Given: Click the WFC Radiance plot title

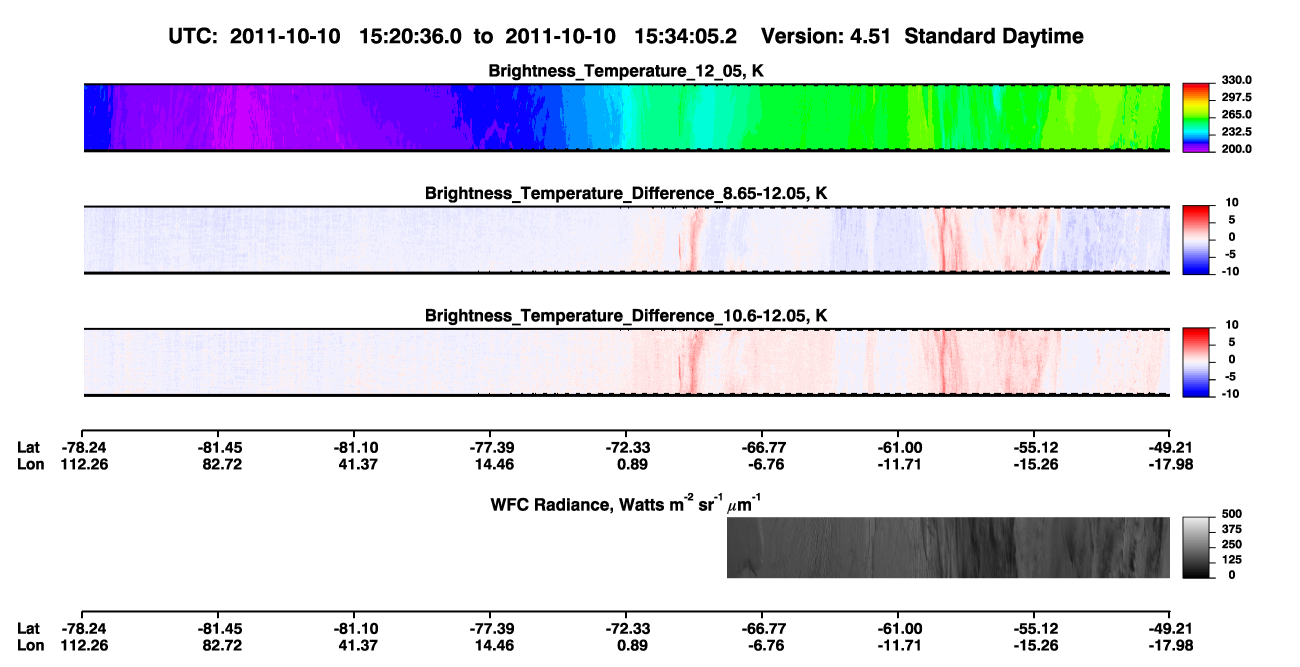Looking at the screenshot, I should 627,503.
